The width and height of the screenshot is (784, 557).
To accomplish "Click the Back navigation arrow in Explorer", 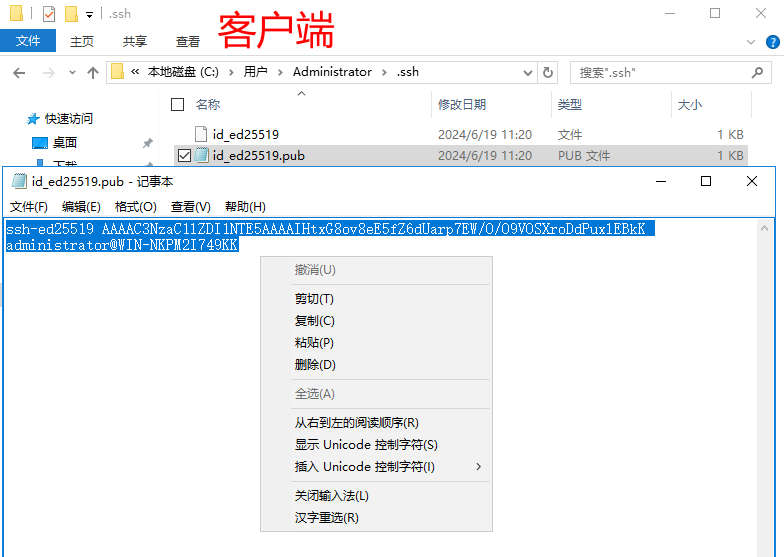I will 19,73.
